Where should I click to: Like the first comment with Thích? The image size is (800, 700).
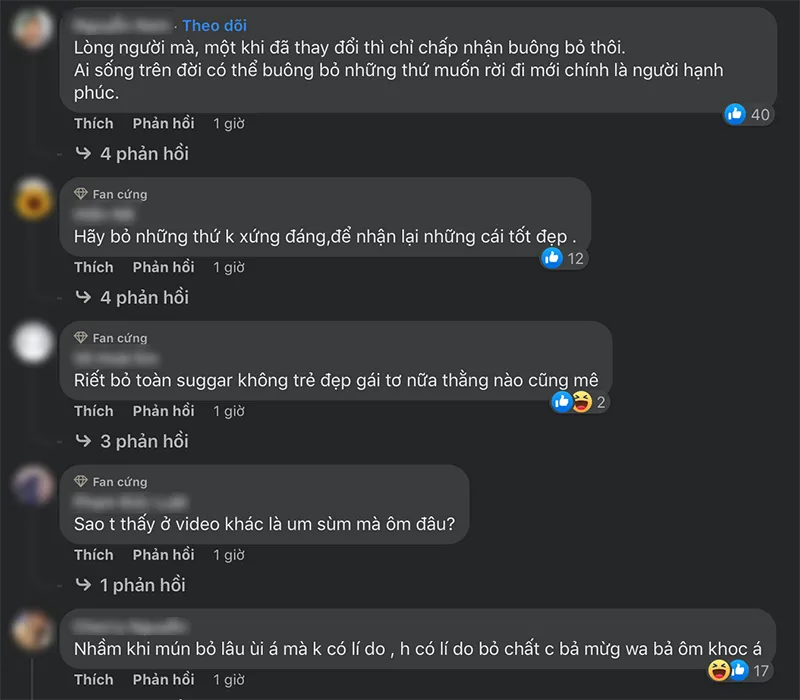93,123
